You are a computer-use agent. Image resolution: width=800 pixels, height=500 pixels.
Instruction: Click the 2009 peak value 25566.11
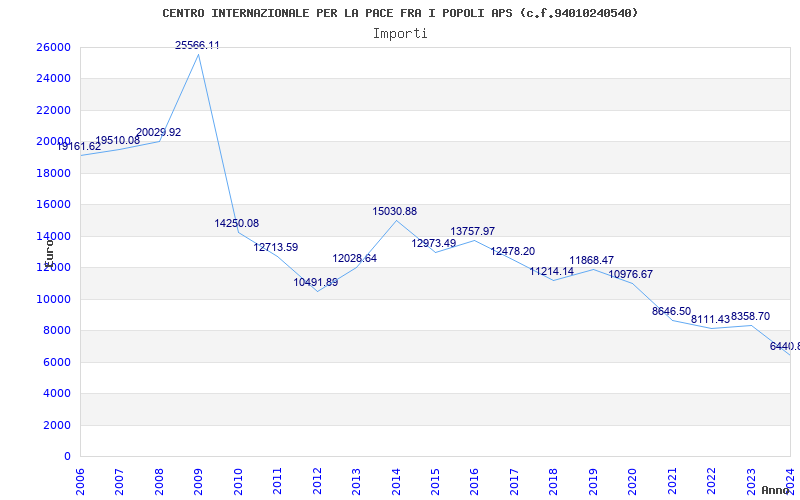197,46
